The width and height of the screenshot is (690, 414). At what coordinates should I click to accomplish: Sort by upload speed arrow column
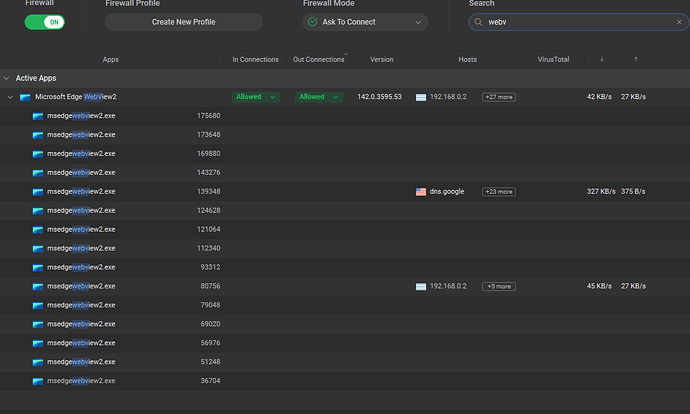point(636,60)
